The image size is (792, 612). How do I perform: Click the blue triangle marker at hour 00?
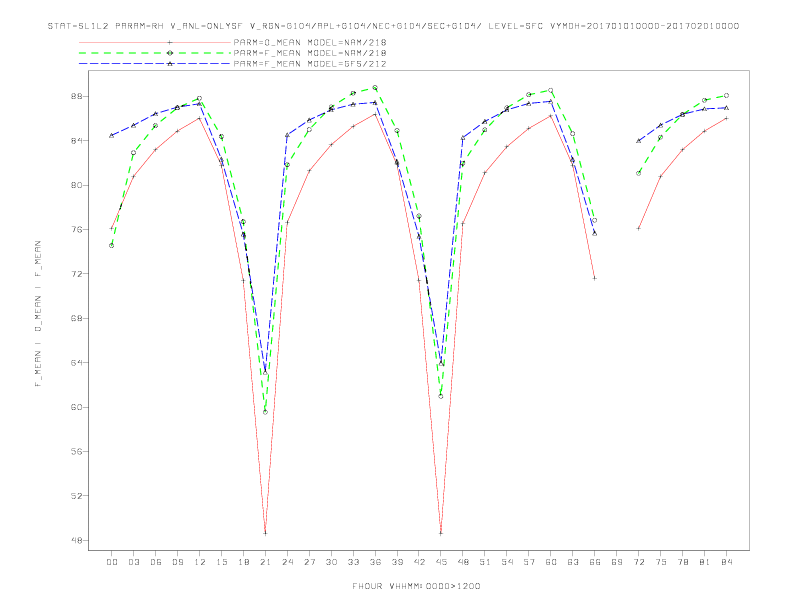112,135
